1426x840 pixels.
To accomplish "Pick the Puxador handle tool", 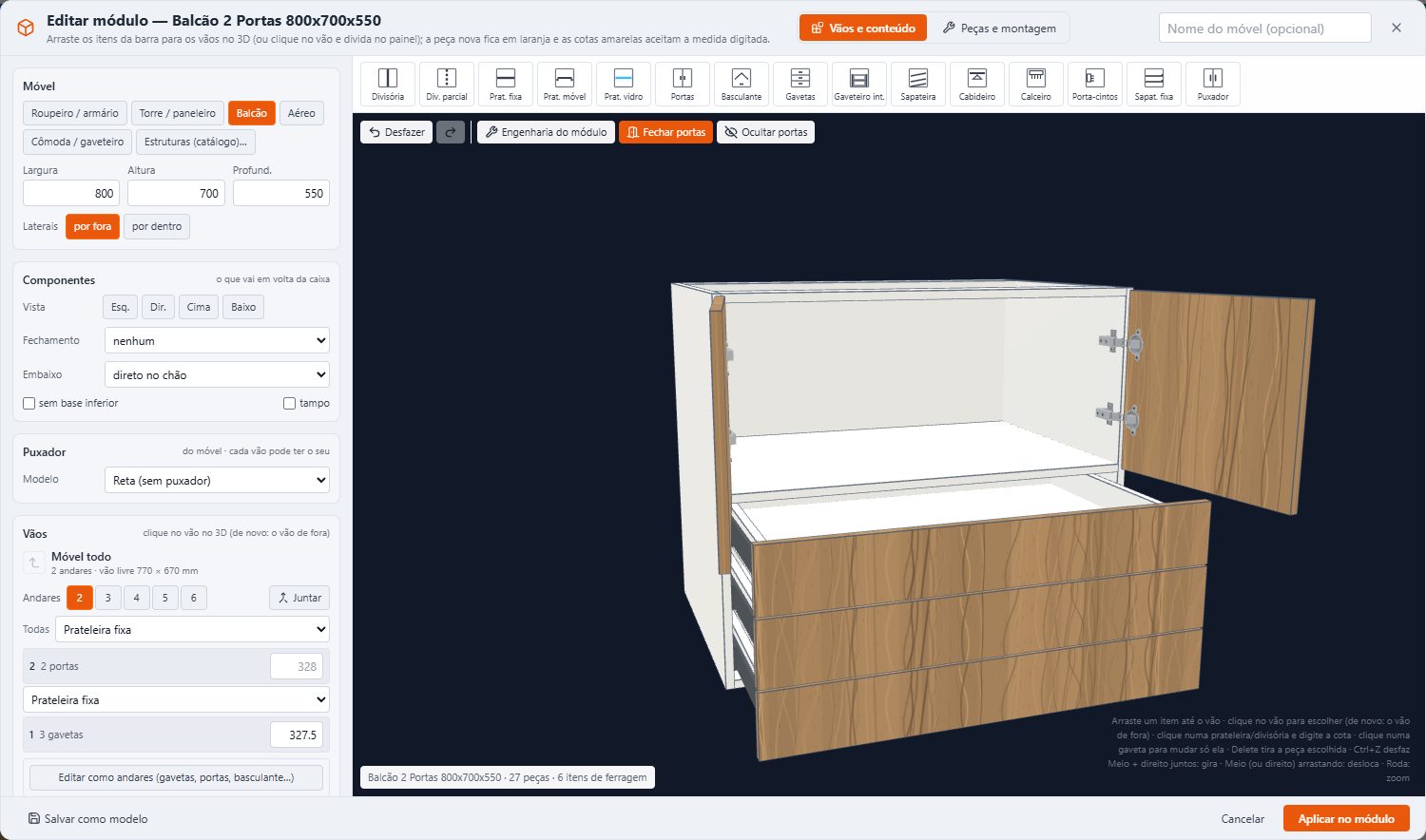I will point(1213,85).
